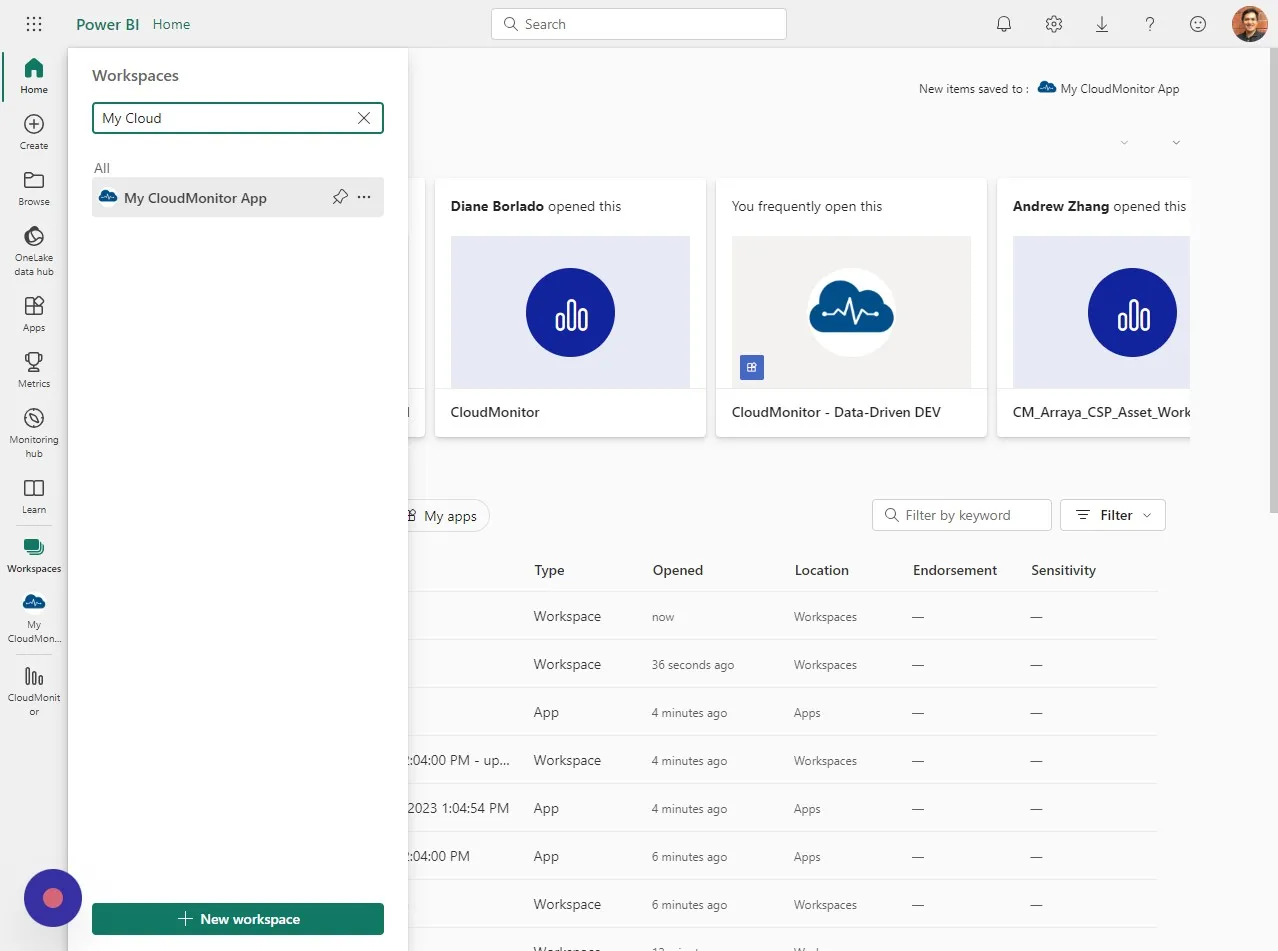
Task: Clear the workspace search text
Action: coord(364,118)
